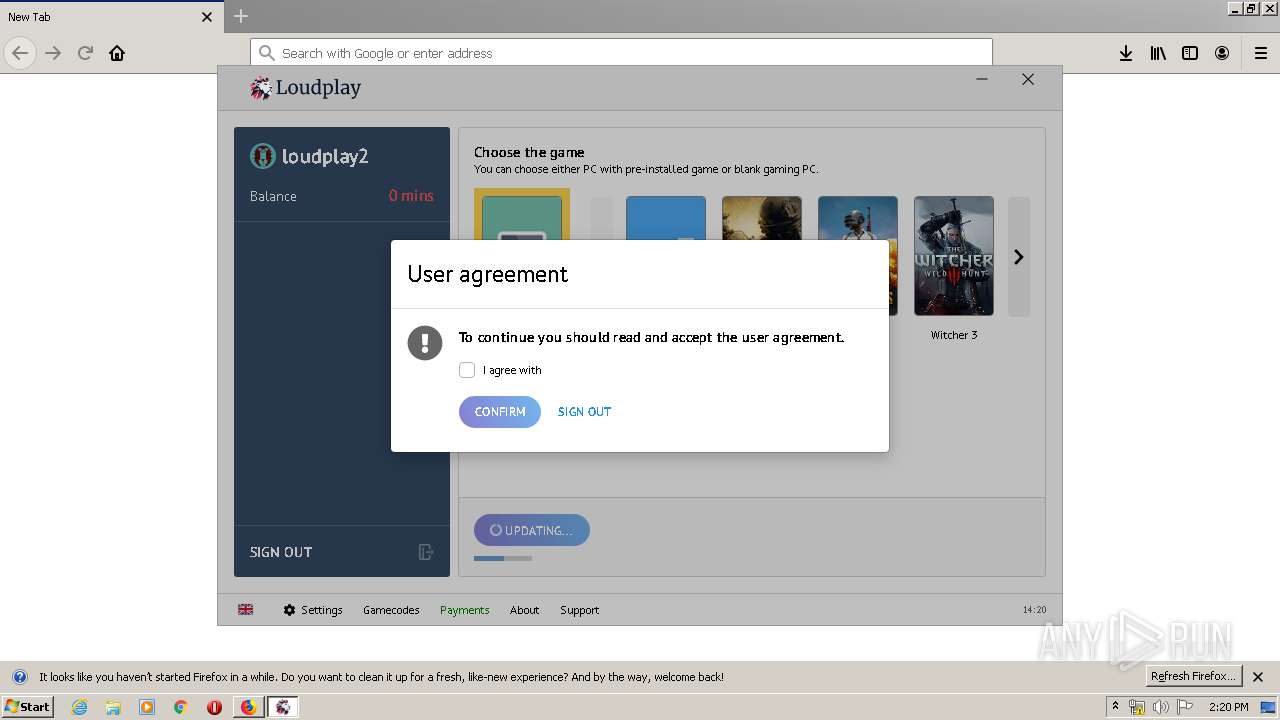This screenshot has height=720, width=1280.
Task: Launch Opera from taskbar
Action: 214,707
